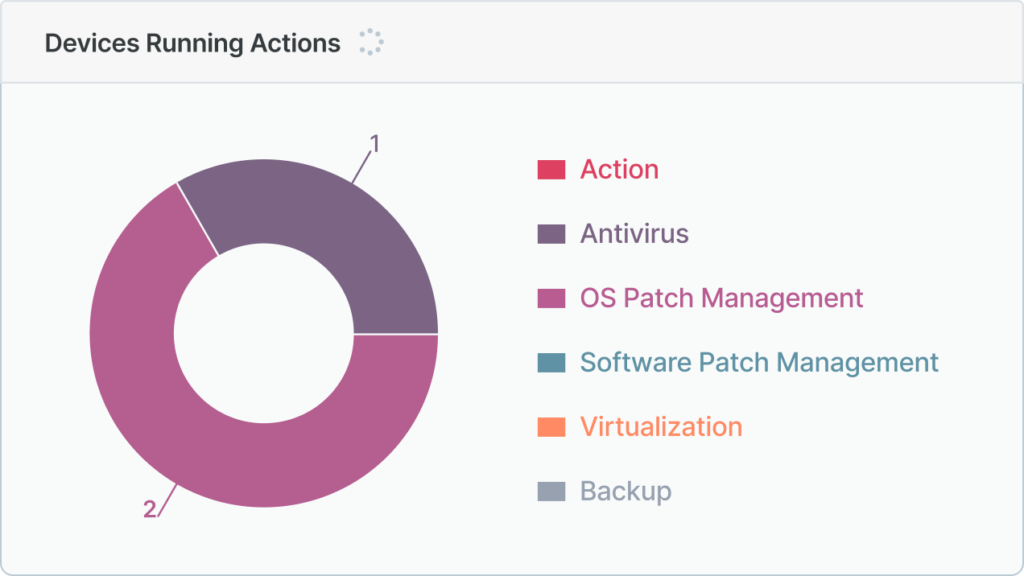Click the Devices Running Actions title
Image resolution: width=1024 pixels, height=576 pixels.
point(192,44)
